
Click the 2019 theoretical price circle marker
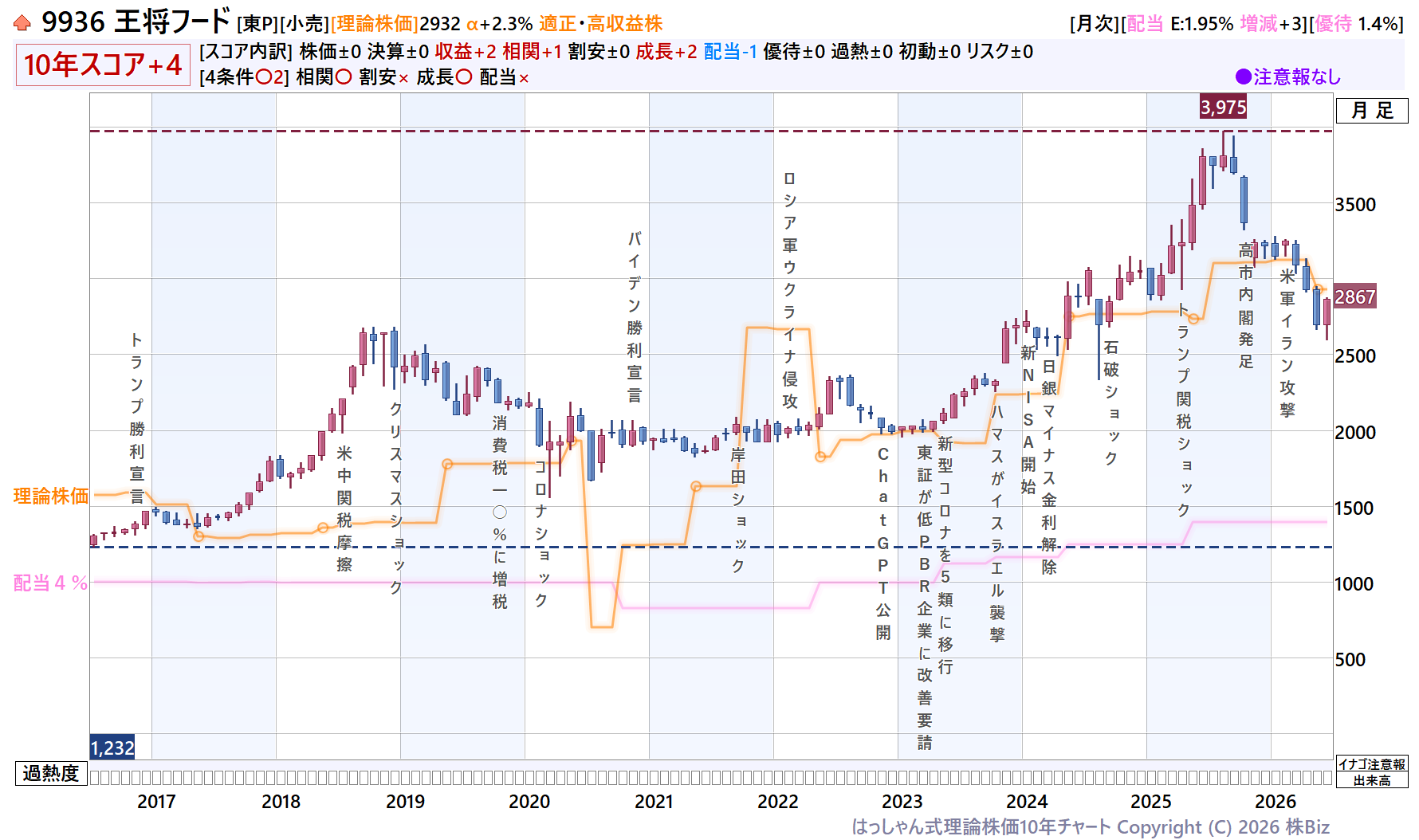447,464
